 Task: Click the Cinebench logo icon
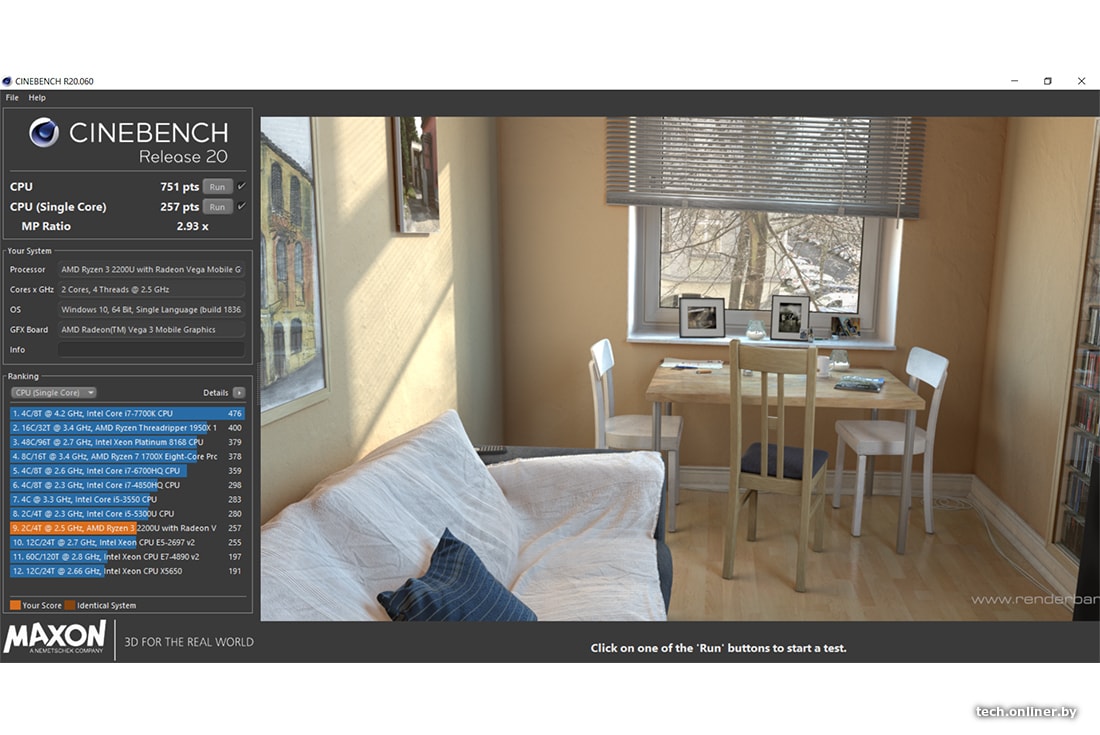(43, 132)
